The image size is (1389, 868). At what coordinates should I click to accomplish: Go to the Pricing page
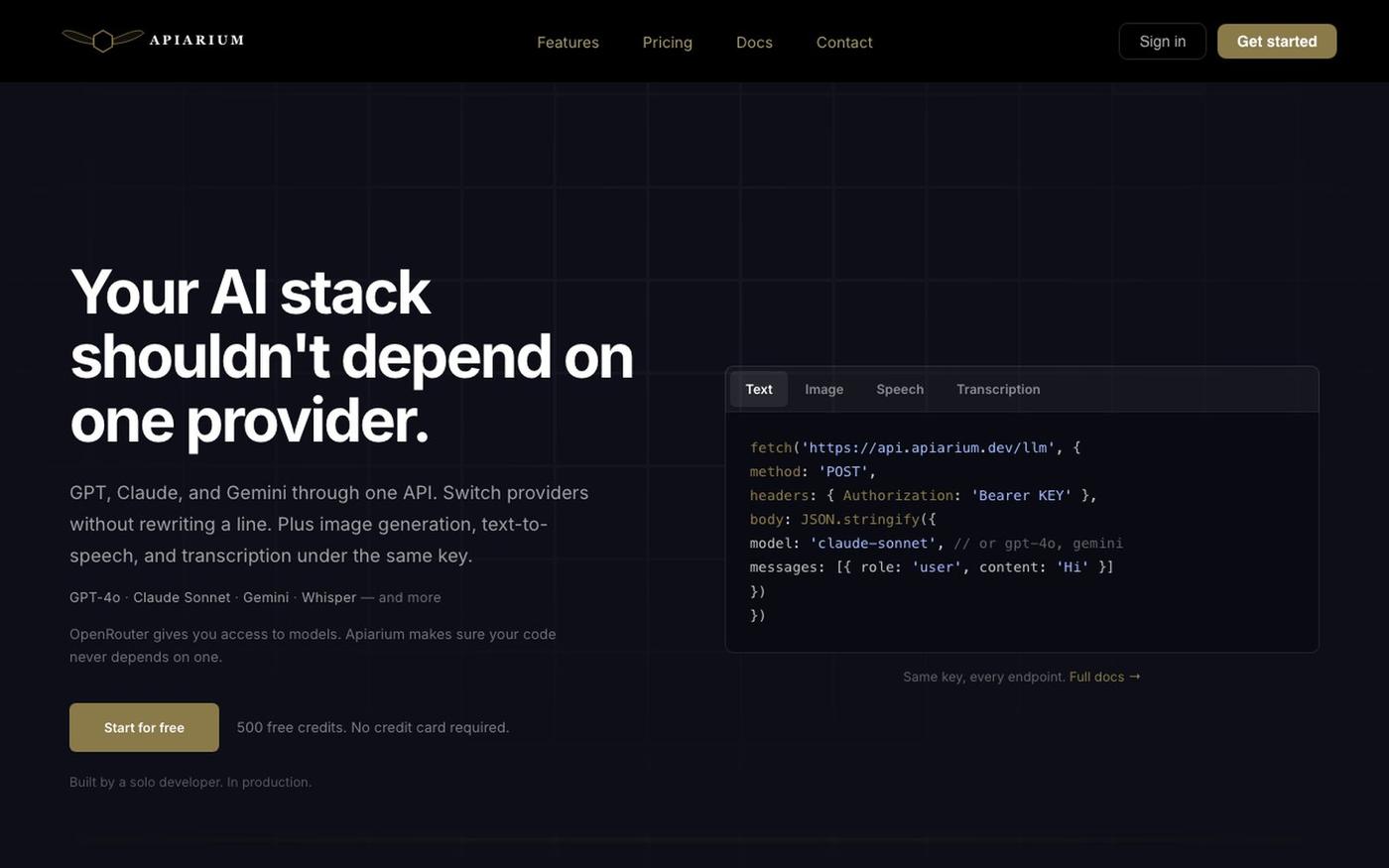click(667, 42)
